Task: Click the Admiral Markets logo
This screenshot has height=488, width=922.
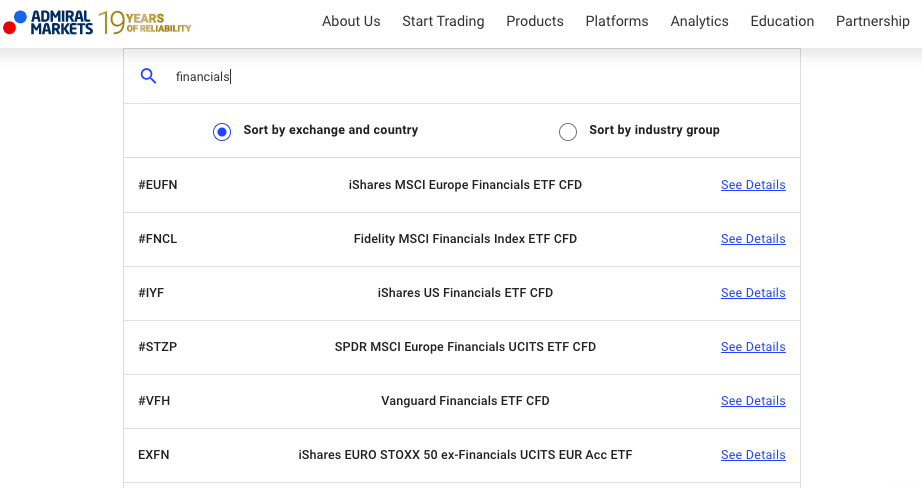Action: coord(48,22)
